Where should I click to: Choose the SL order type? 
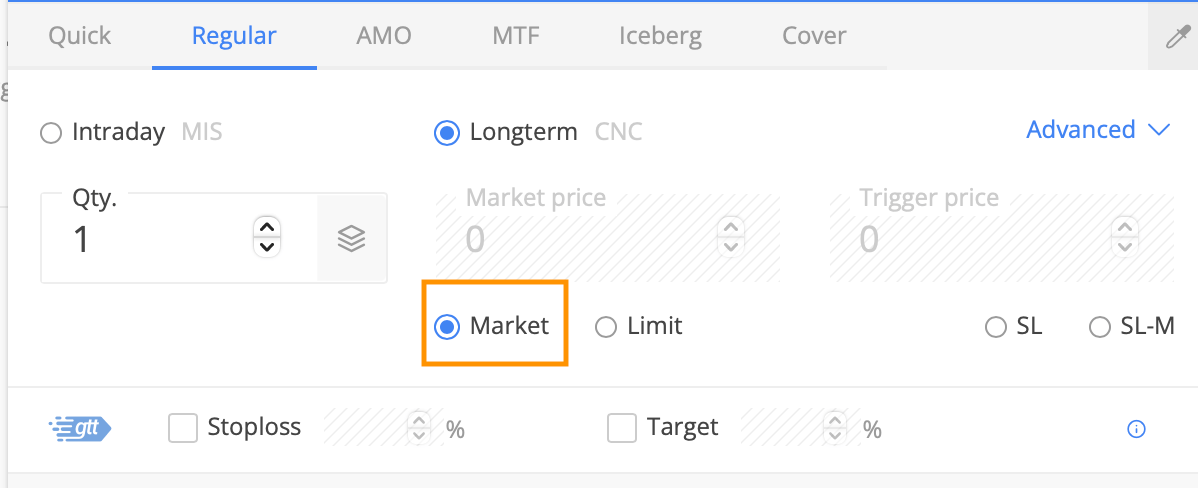996,328
